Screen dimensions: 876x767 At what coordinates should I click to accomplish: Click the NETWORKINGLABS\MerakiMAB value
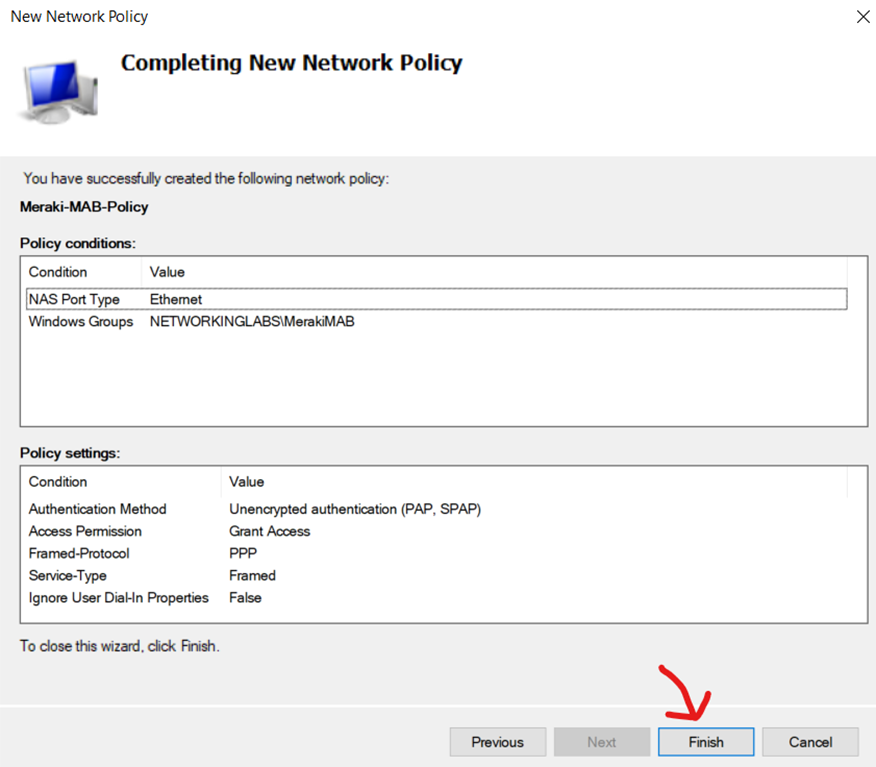[x=252, y=321]
